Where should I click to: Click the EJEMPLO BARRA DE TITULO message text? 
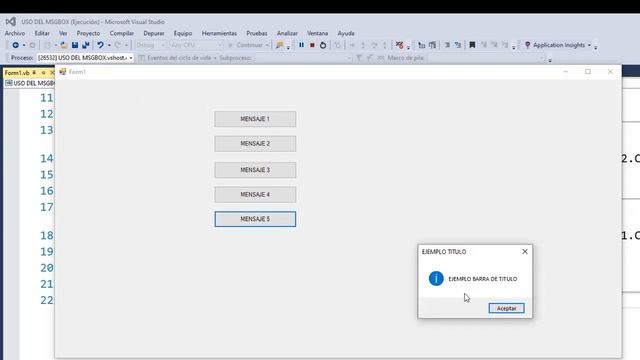point(482,279)
